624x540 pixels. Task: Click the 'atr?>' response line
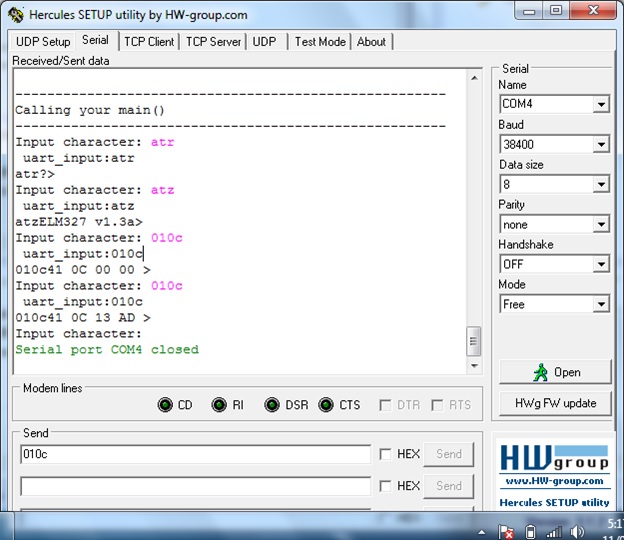tap(35, 174)
